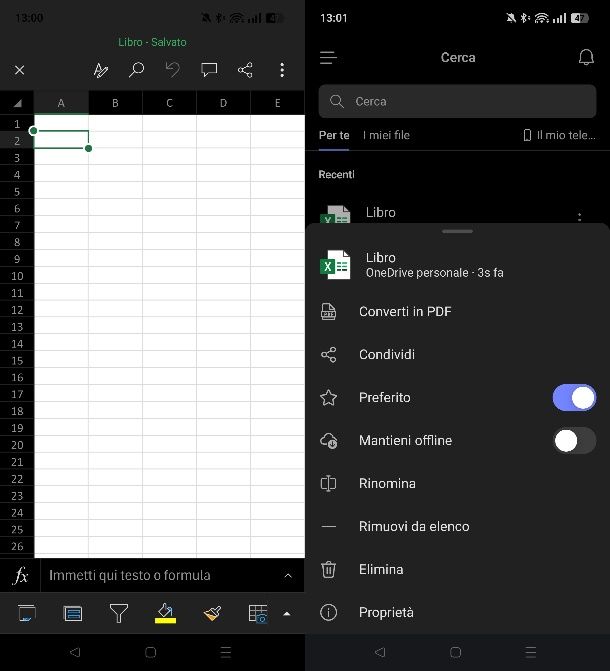Expand the bottom ribbon with up arrow
Screen dimensions: 610x671
(288, 613)
